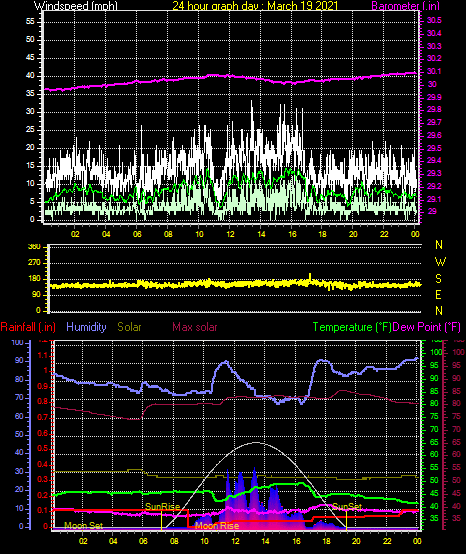The image size is (466, 554).
Task: Click the 30.5 barometer scale value
Action: click(x=434, y=20)
